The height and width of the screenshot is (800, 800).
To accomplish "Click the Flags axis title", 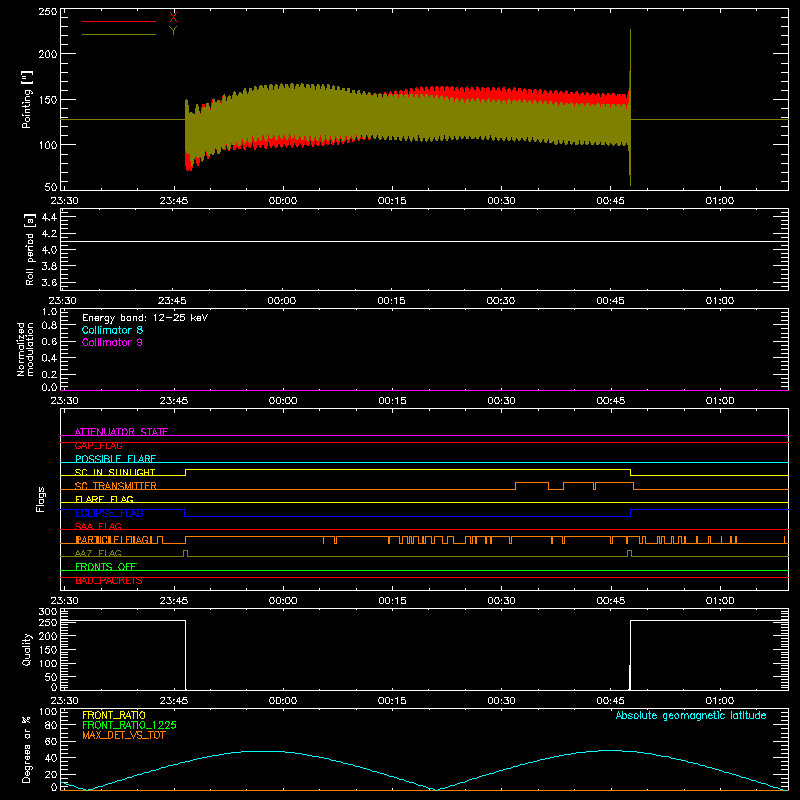I will tap(40, 499).
